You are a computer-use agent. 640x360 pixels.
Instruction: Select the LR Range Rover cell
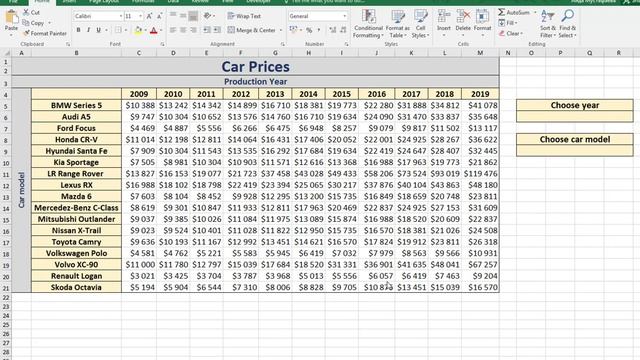76,174
